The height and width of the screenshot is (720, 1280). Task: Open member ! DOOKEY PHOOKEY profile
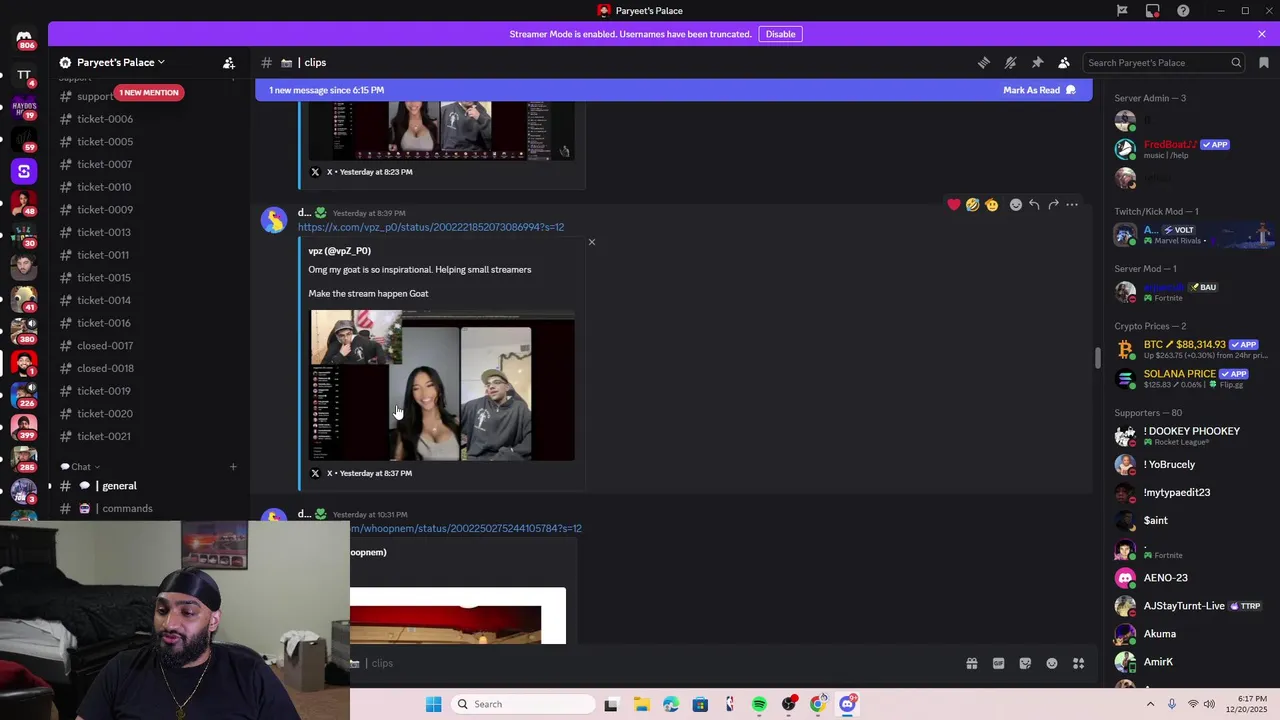point(1190,436)
